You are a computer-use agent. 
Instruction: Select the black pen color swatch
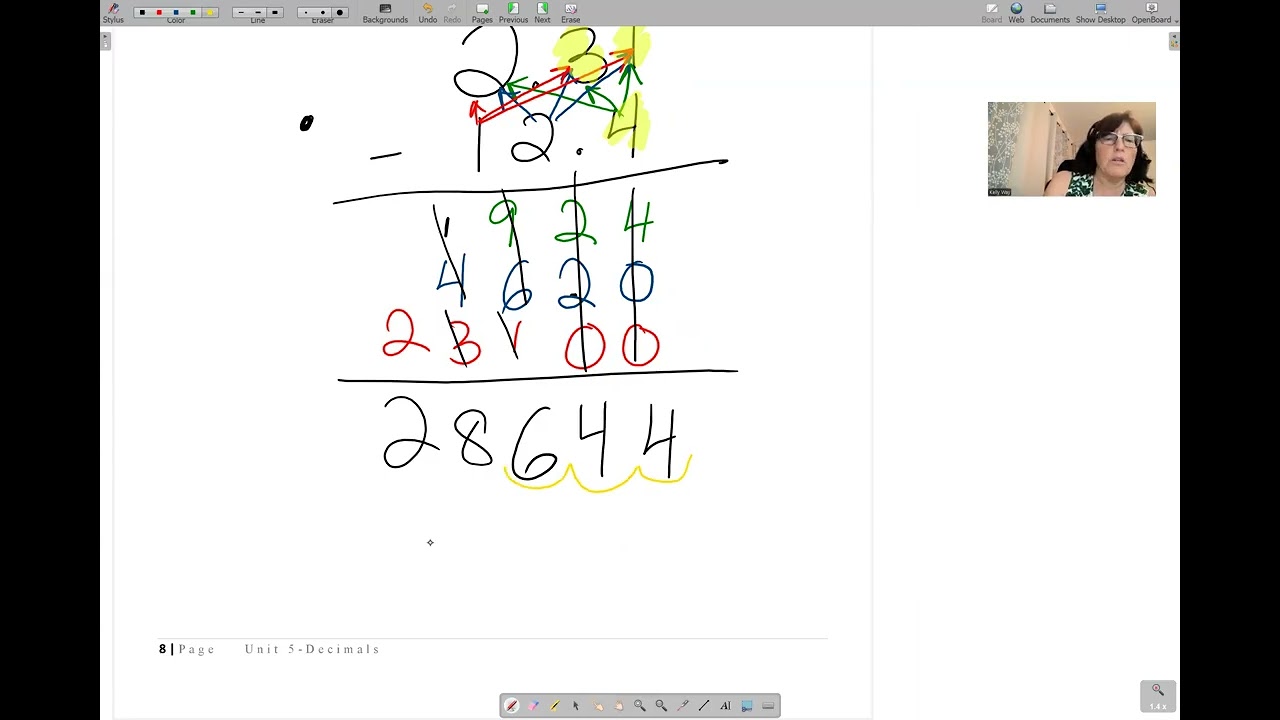coord(142,12)
